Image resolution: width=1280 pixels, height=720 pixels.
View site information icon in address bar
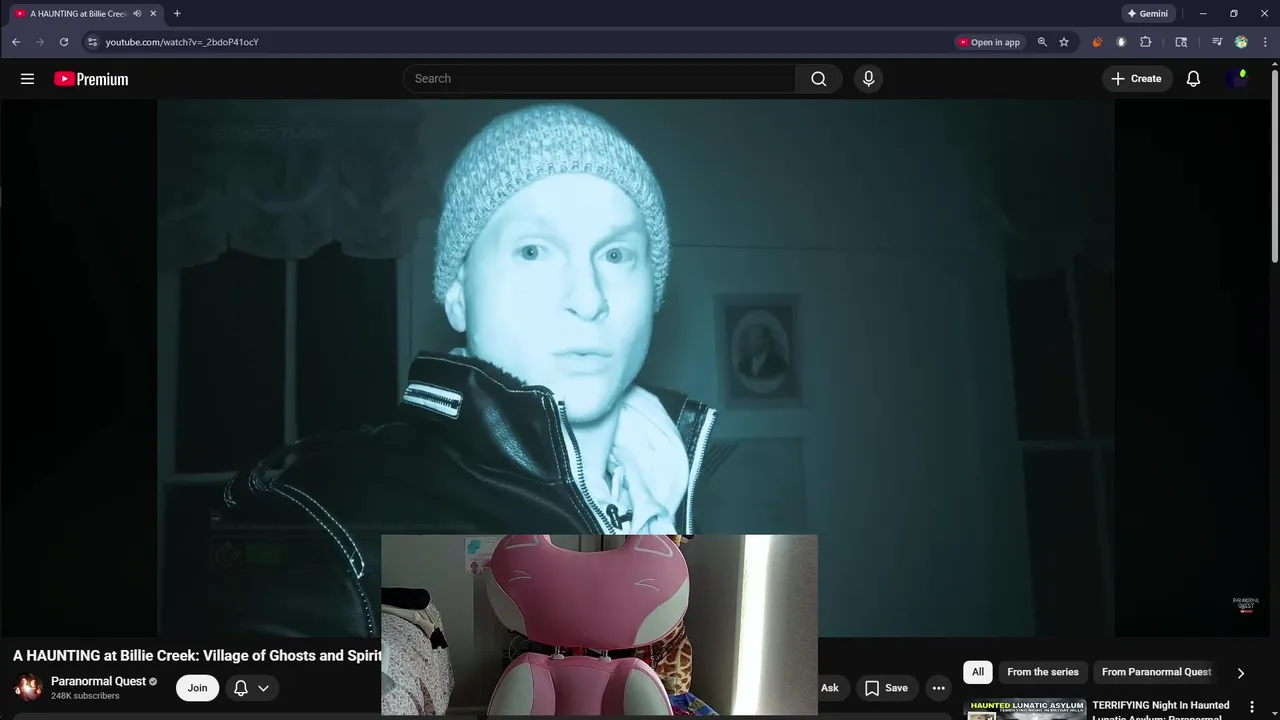(92, 42)
